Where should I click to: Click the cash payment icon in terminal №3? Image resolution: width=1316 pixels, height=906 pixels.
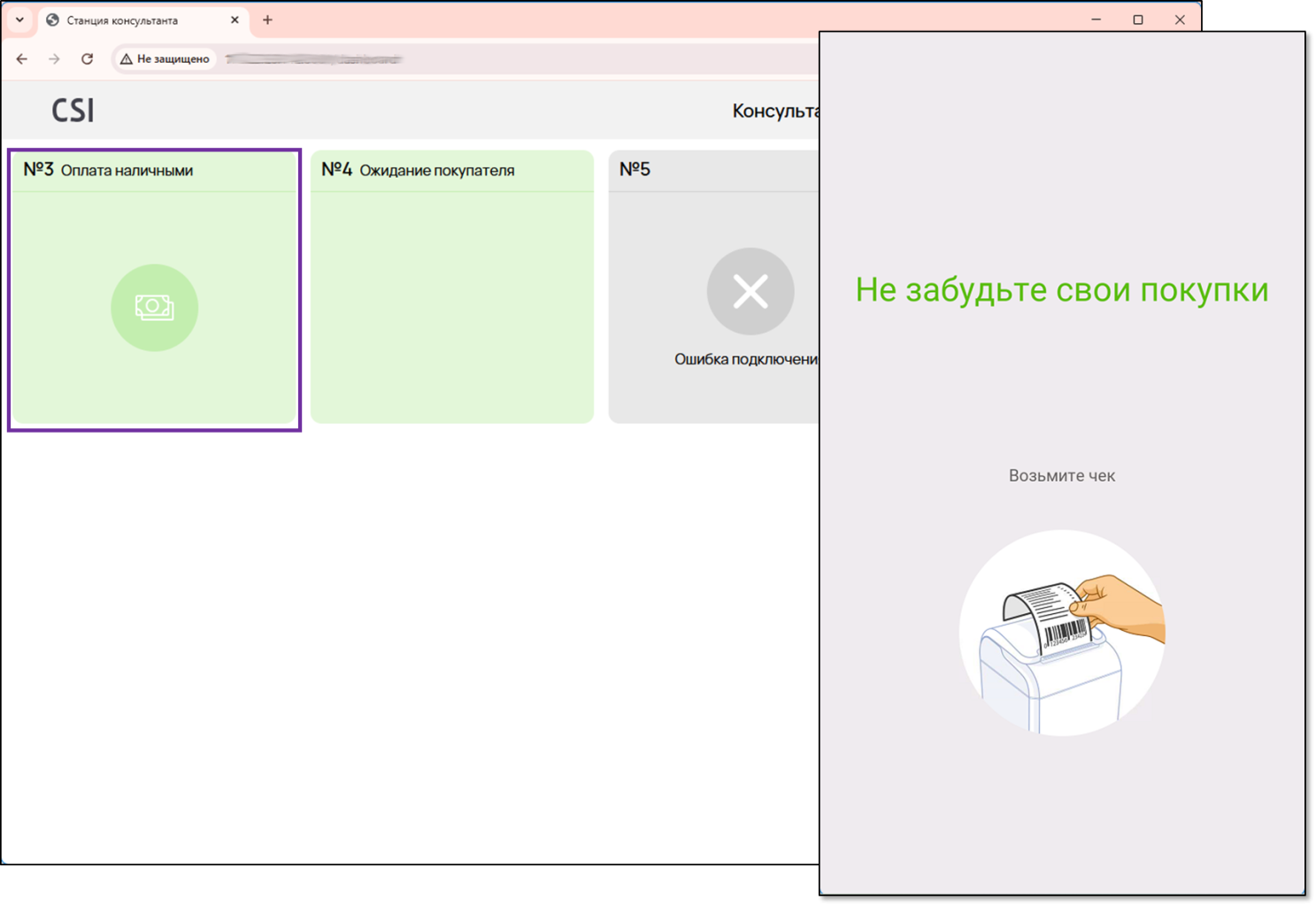[154, 308]
